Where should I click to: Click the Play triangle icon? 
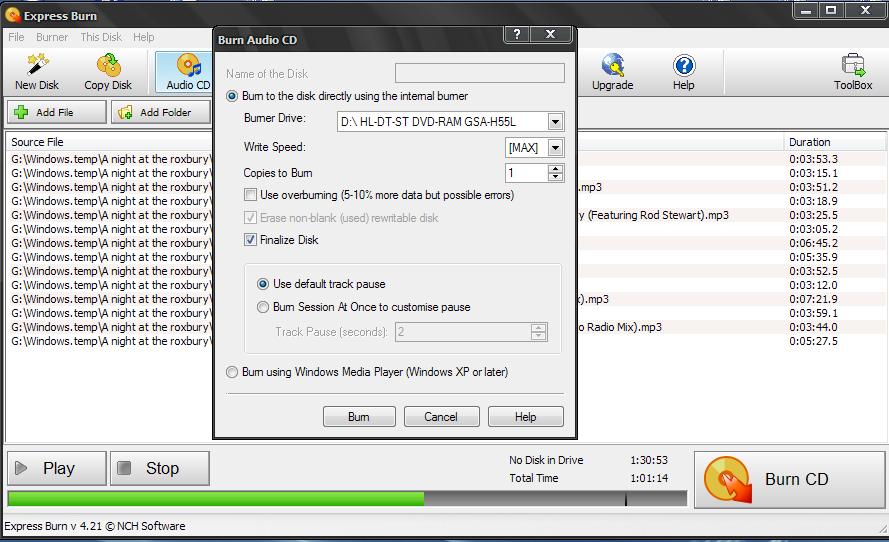[x=21, y=468]
